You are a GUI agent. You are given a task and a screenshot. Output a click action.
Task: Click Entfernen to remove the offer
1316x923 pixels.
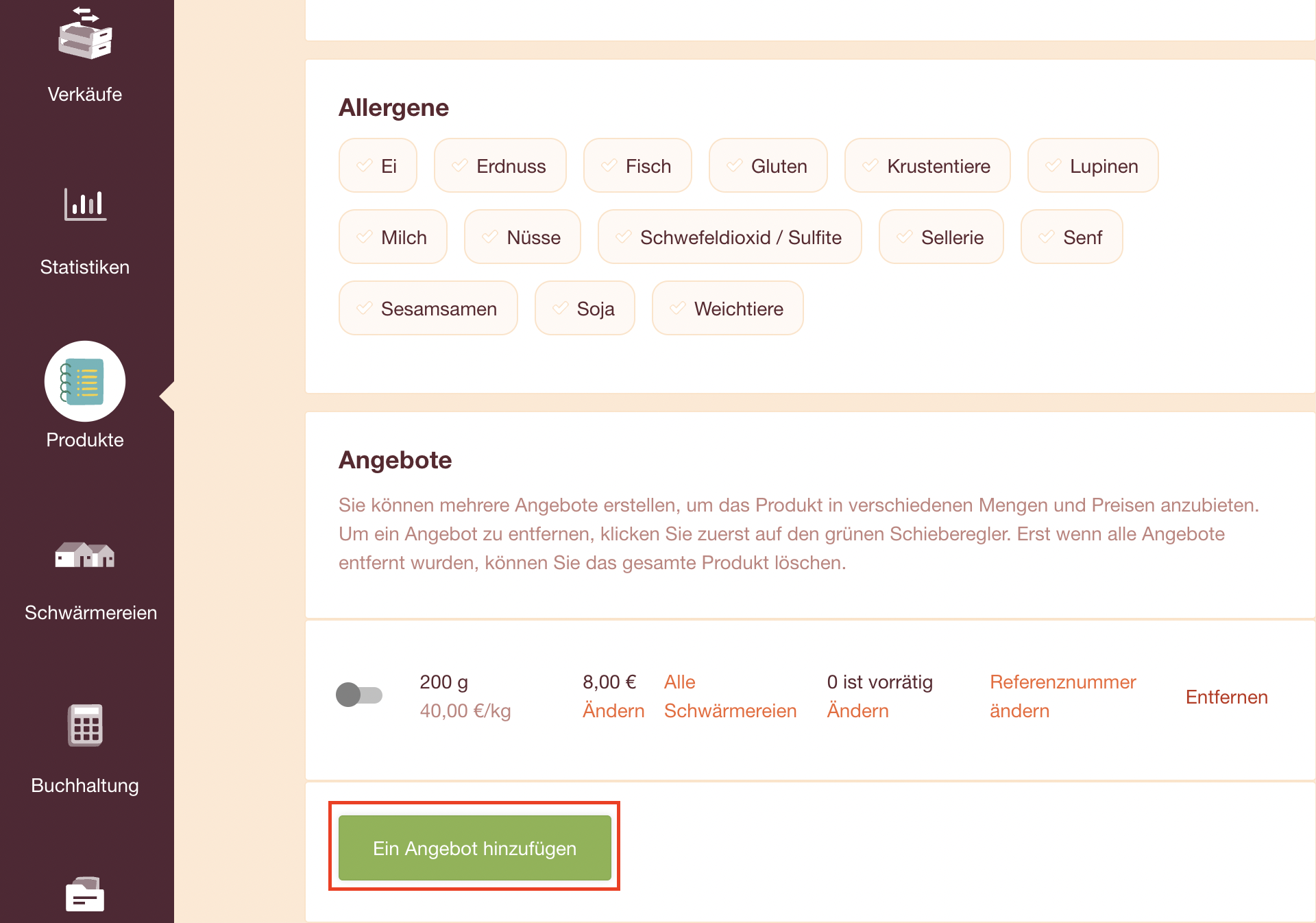coord(1227,697)
